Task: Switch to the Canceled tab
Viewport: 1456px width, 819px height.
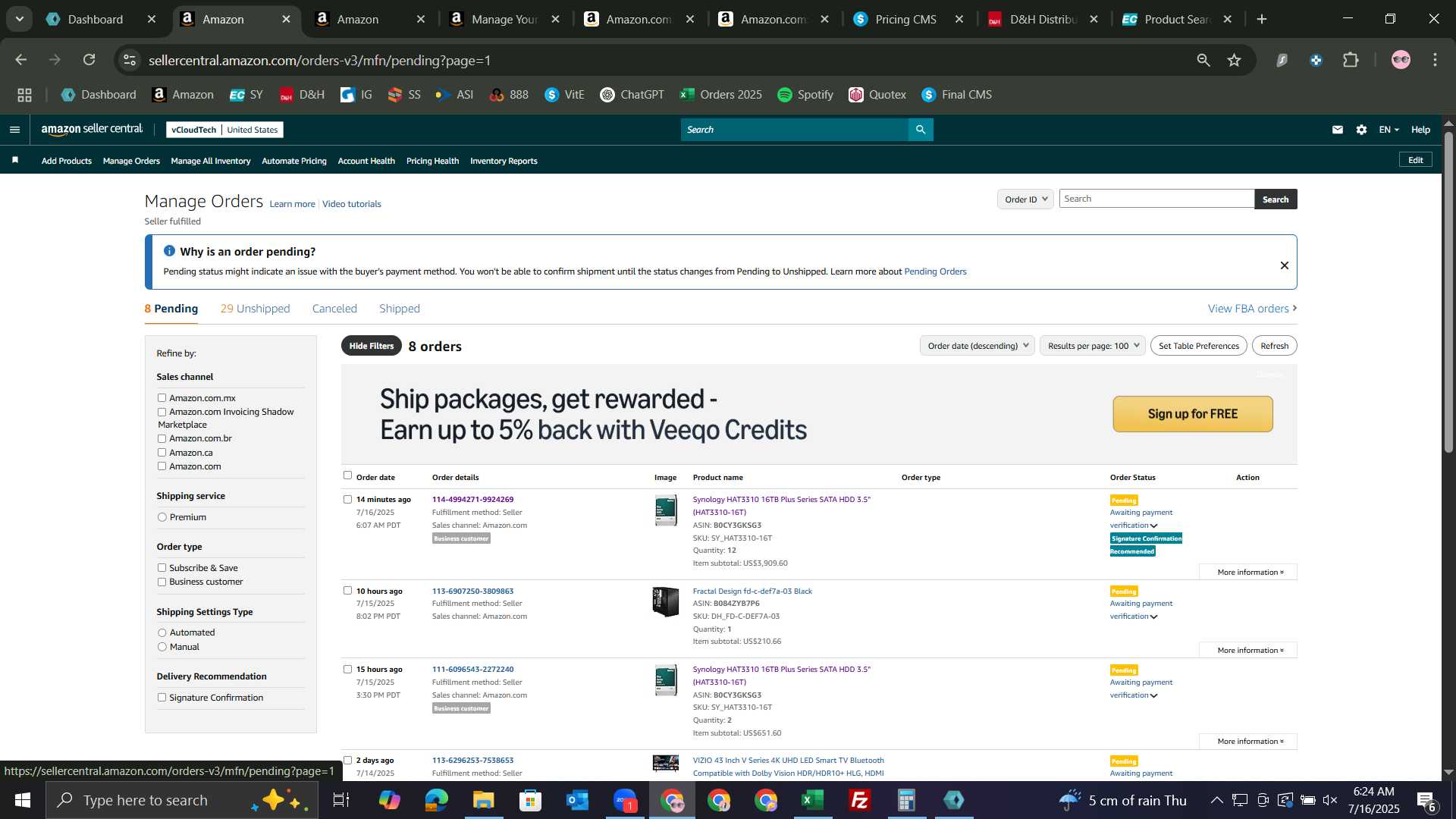Action: point(334,309)
